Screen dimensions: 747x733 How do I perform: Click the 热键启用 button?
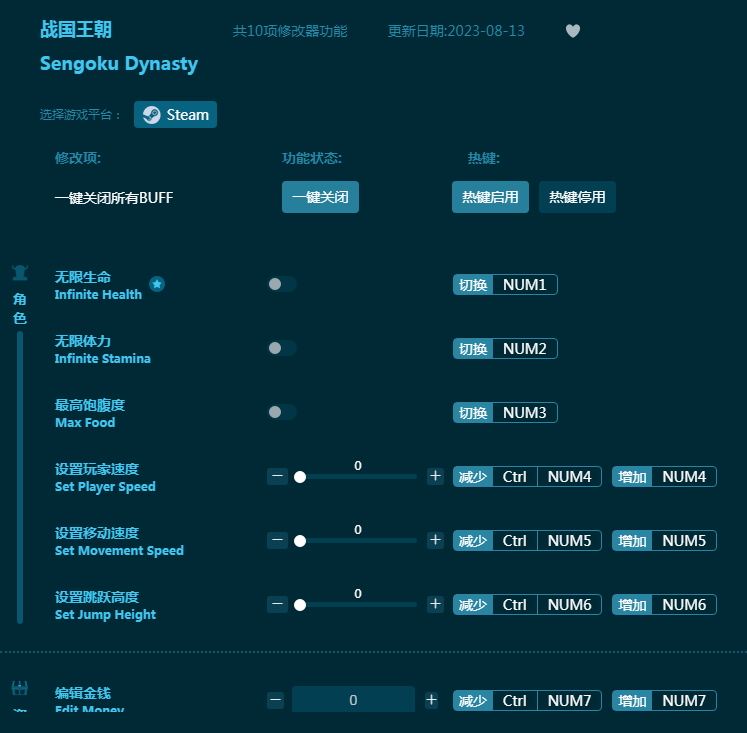click(x=490, y=197)
